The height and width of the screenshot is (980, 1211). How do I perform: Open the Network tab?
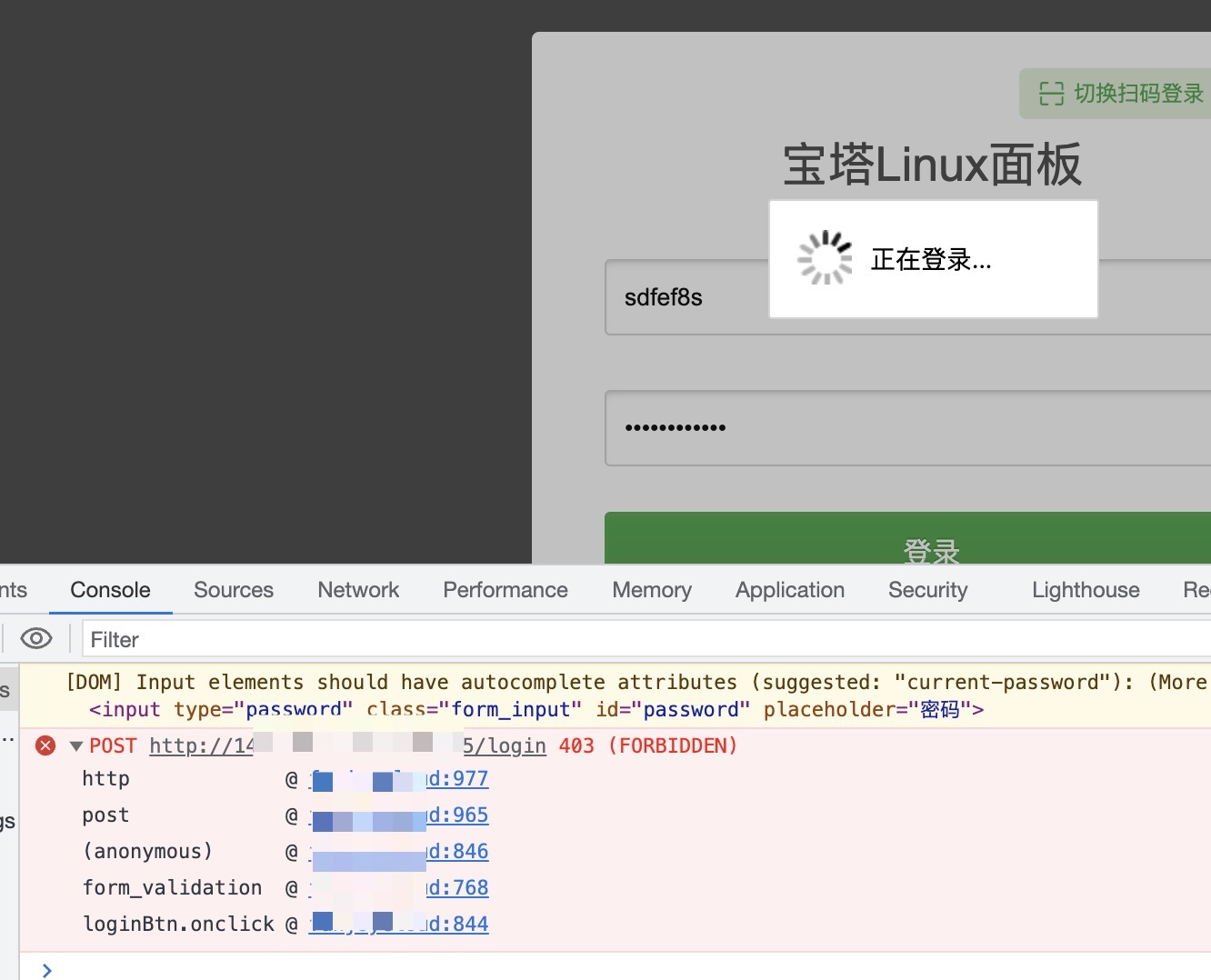pos(358,590)
